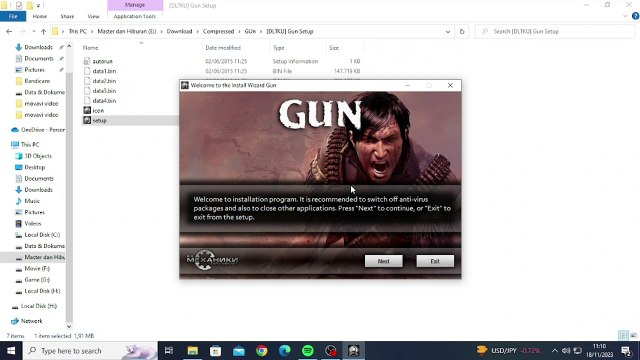The height and width of the screenshot is (360, 640).
Task: Open the View ribbon tab
Action: click(x=93, y=16)
